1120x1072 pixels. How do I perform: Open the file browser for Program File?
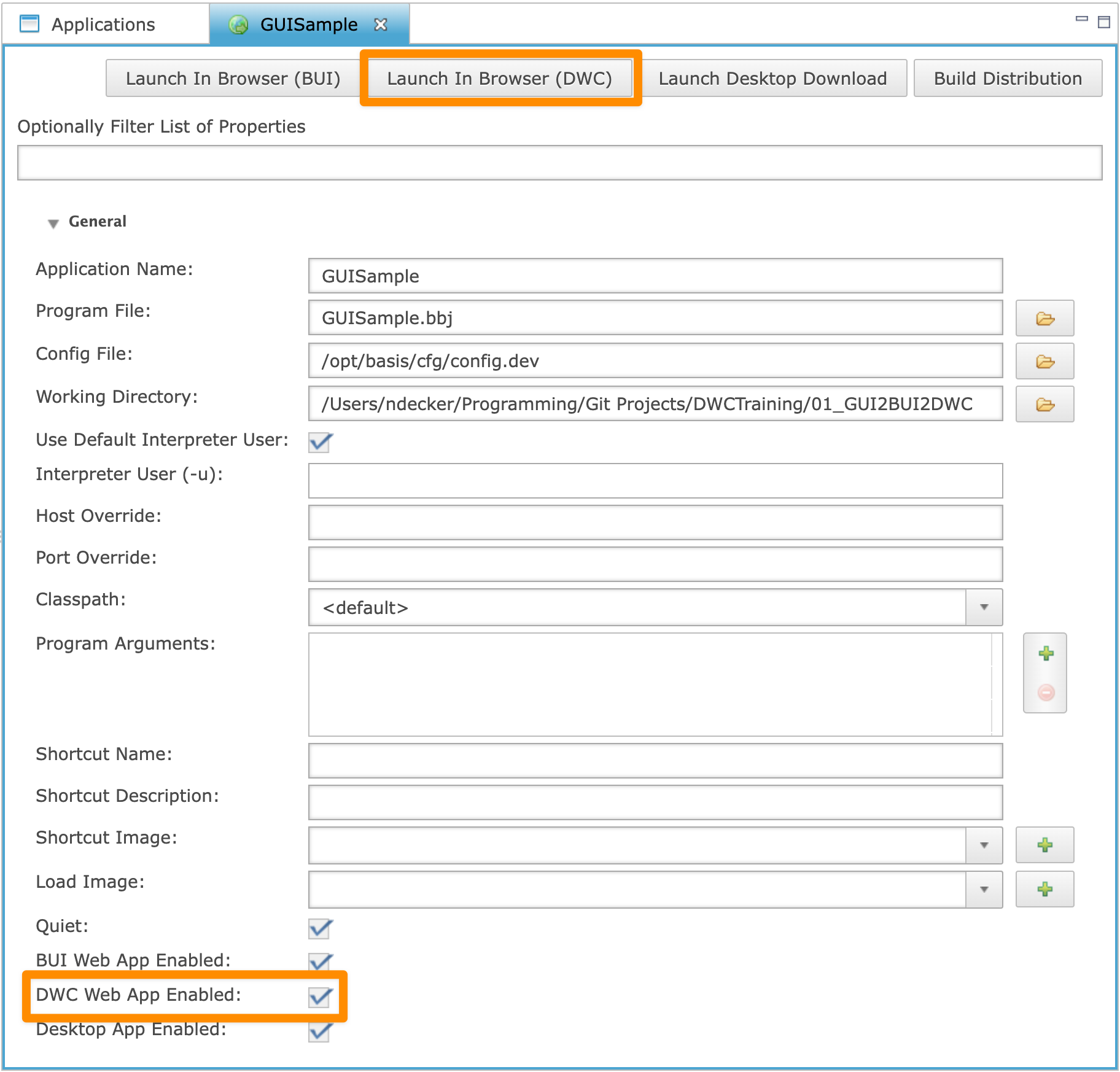click(x=1044, y=318)
